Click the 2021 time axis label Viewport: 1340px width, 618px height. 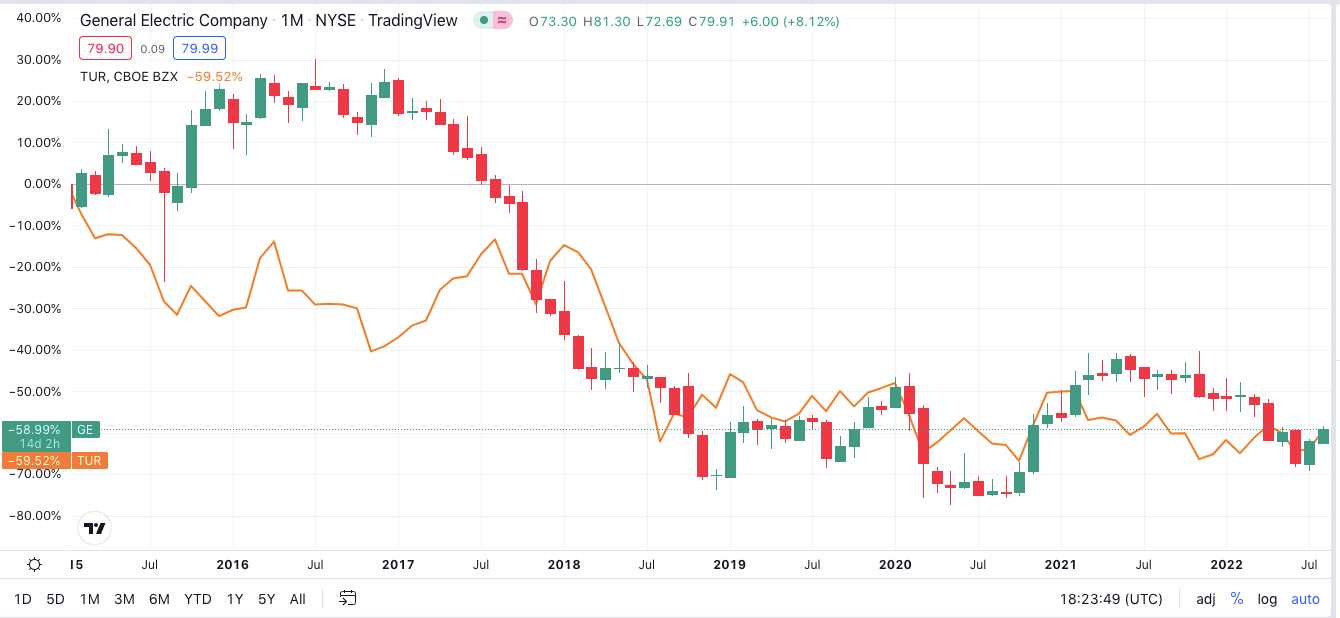click(x=1061, y=564)
